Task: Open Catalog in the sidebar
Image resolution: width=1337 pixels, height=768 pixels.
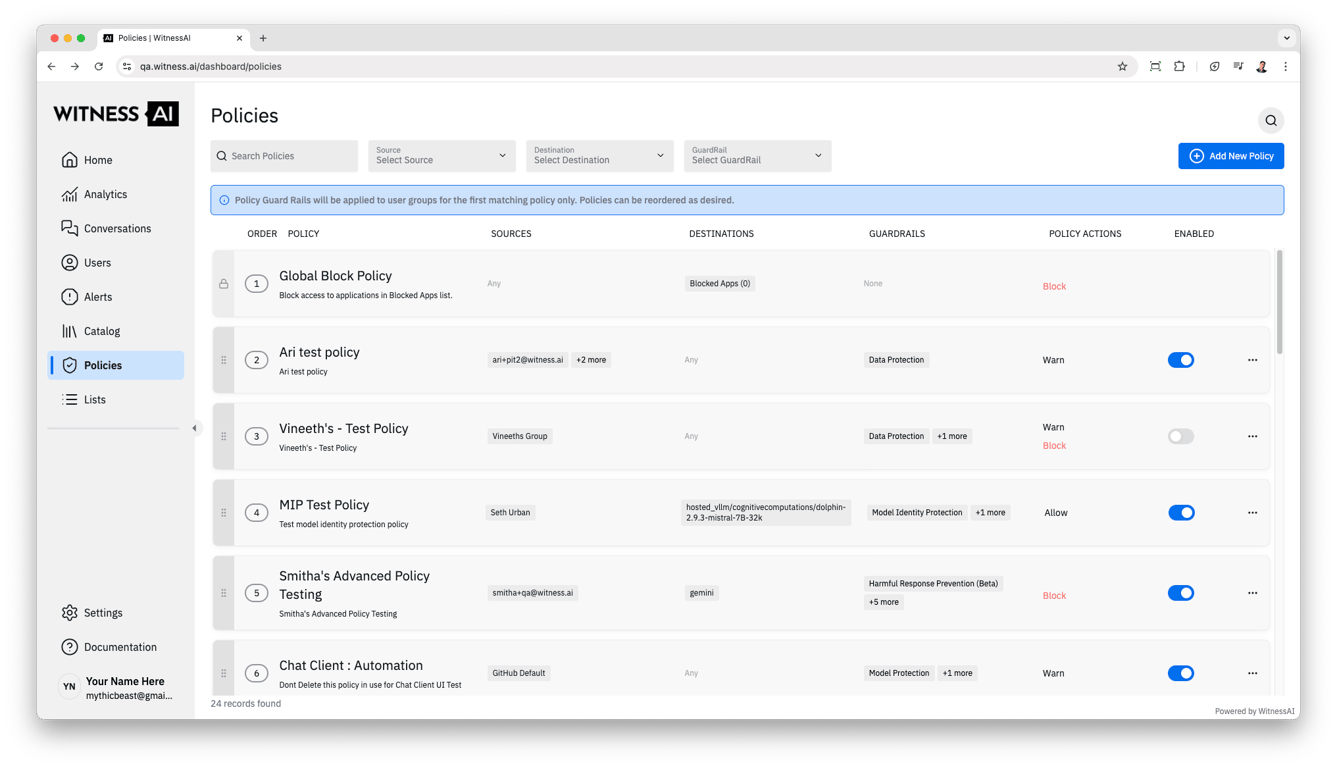Action: point(116,331)
